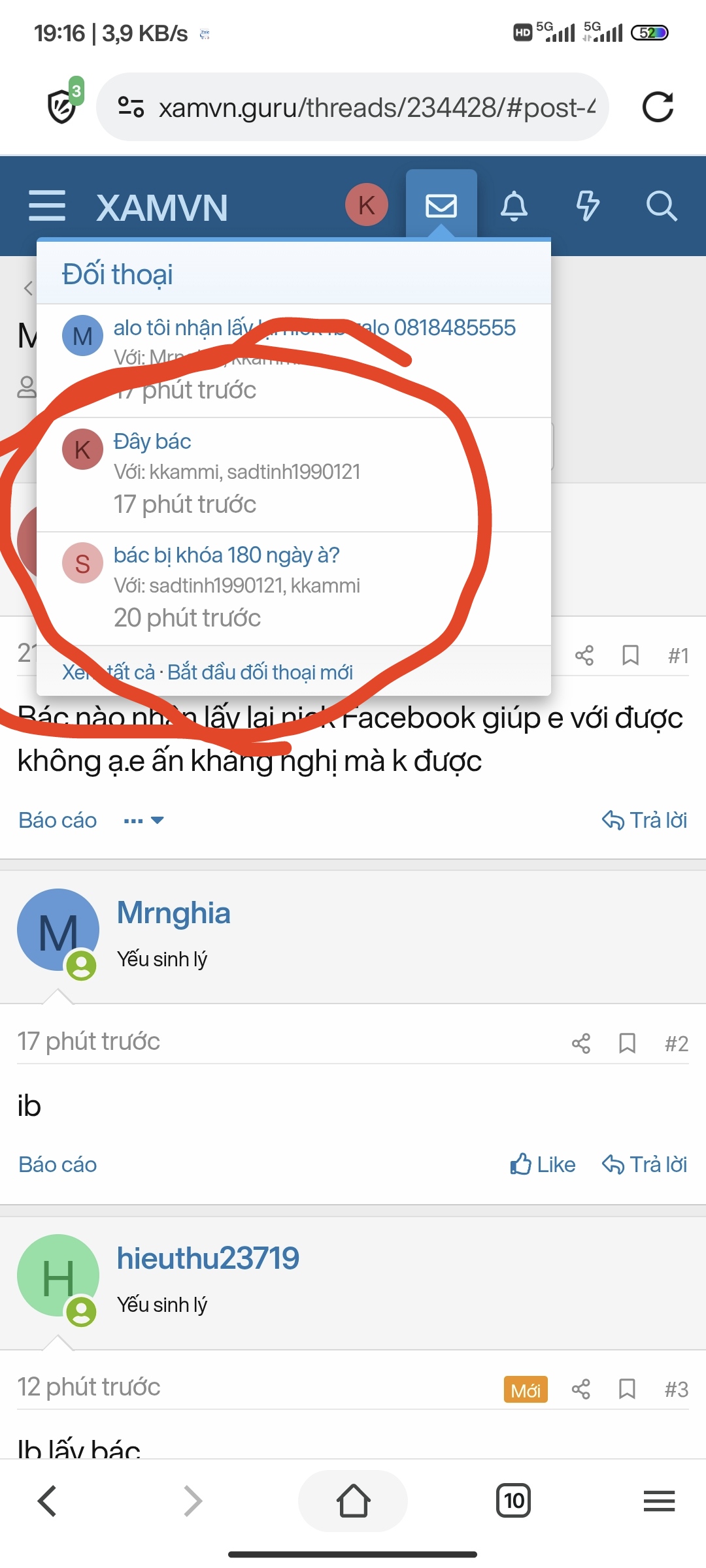Toggle bookmark on post #1
The width and height of the screenshot is (706, 1568).
[x=630, y=655]
